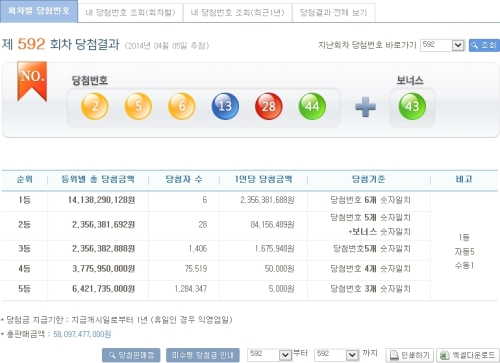Click the blue ball number 13

tap(225, 106)
